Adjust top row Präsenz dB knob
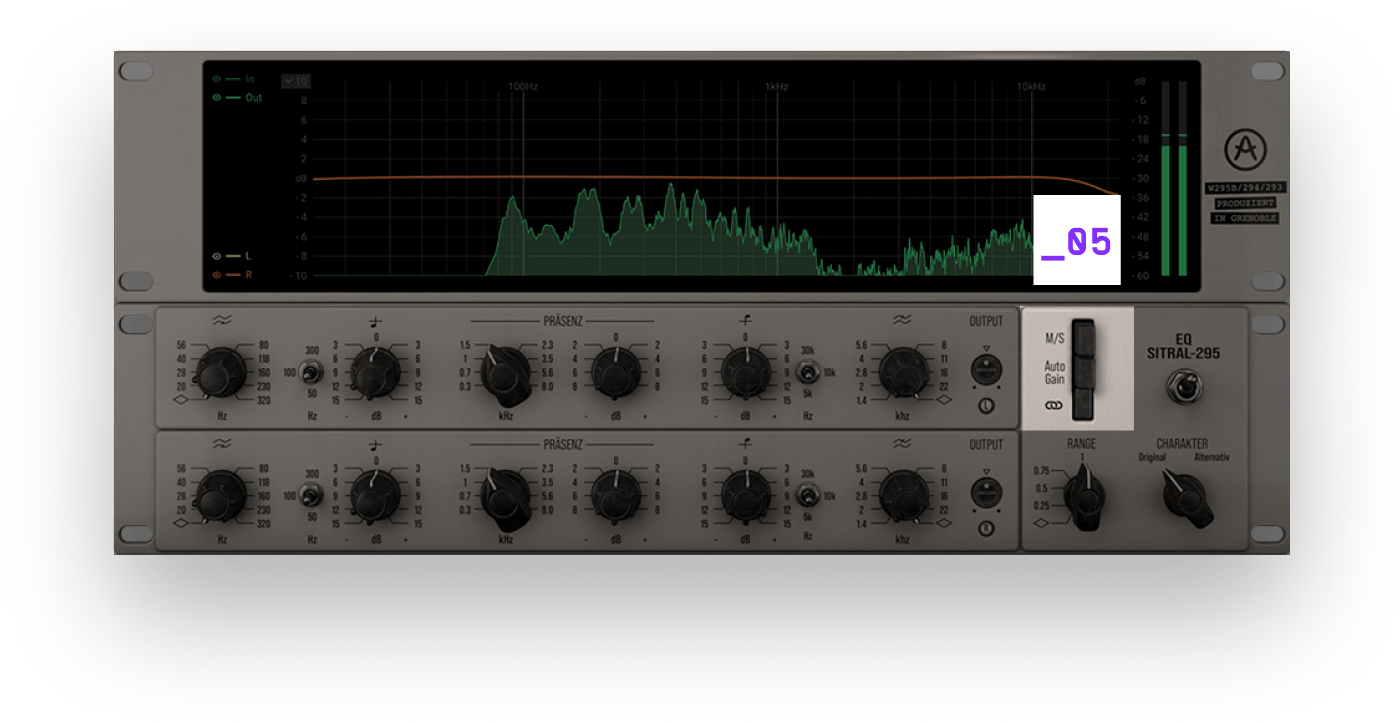Screen dimensions: 1400x723 tap(616, 373)
